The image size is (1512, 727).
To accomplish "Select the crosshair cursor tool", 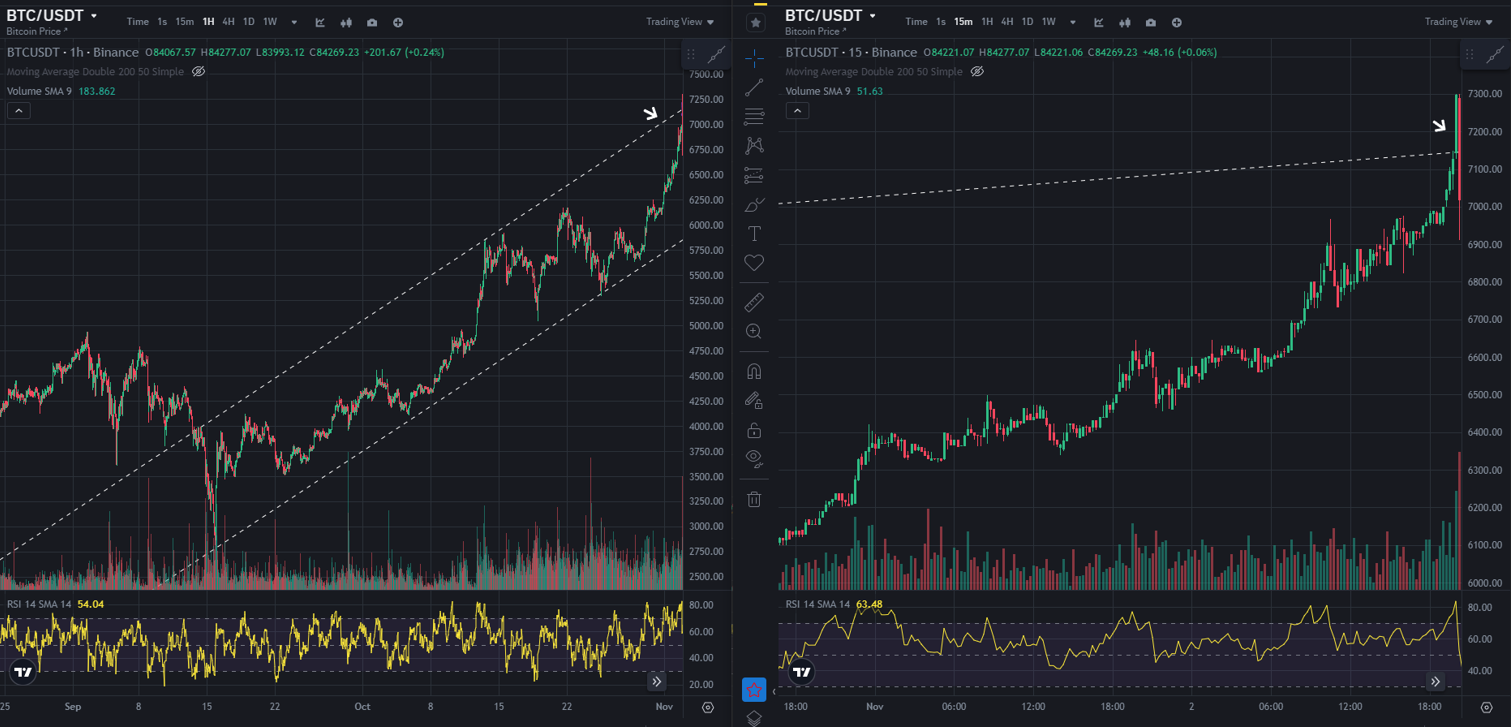I will tap(754, 59).
